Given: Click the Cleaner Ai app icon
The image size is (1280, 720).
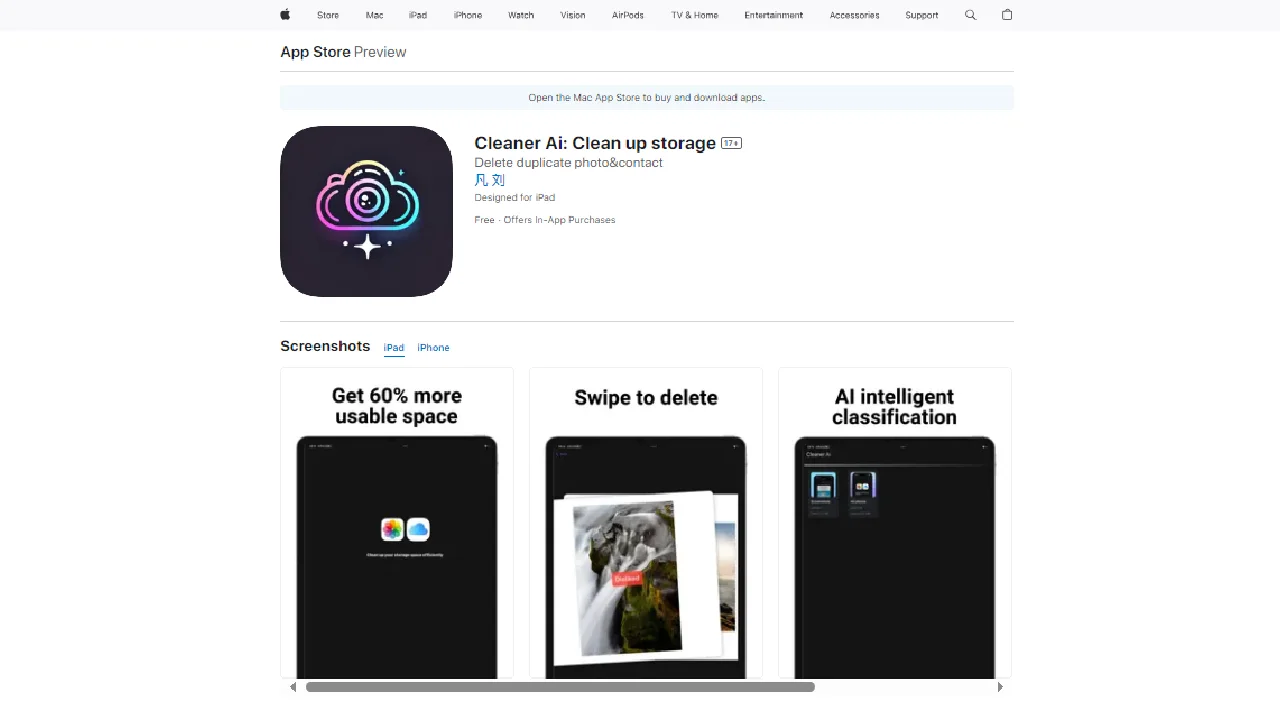Looking at the screenshot, I should 366,211.
